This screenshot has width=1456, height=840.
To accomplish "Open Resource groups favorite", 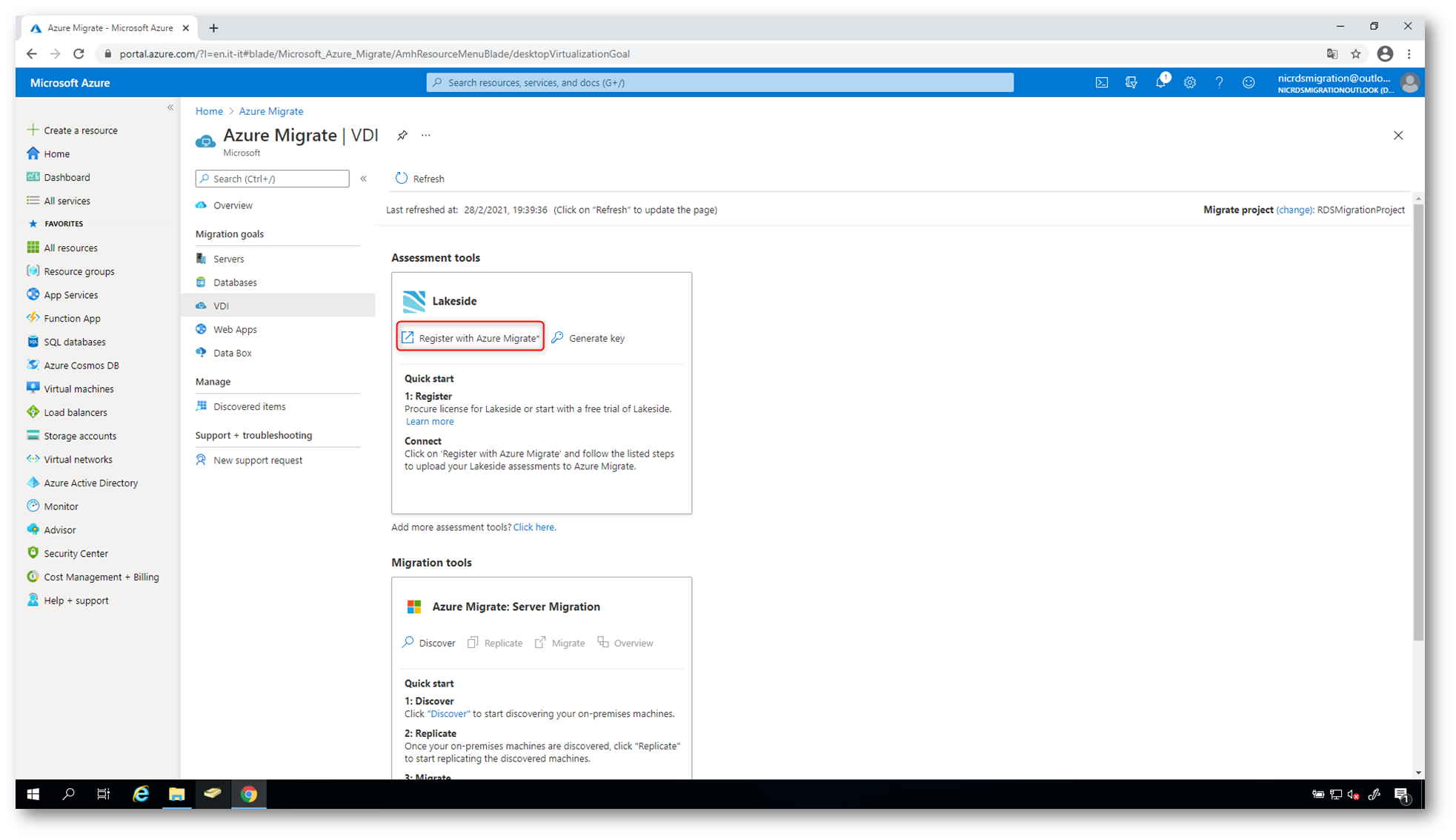I will pos(70,271).
